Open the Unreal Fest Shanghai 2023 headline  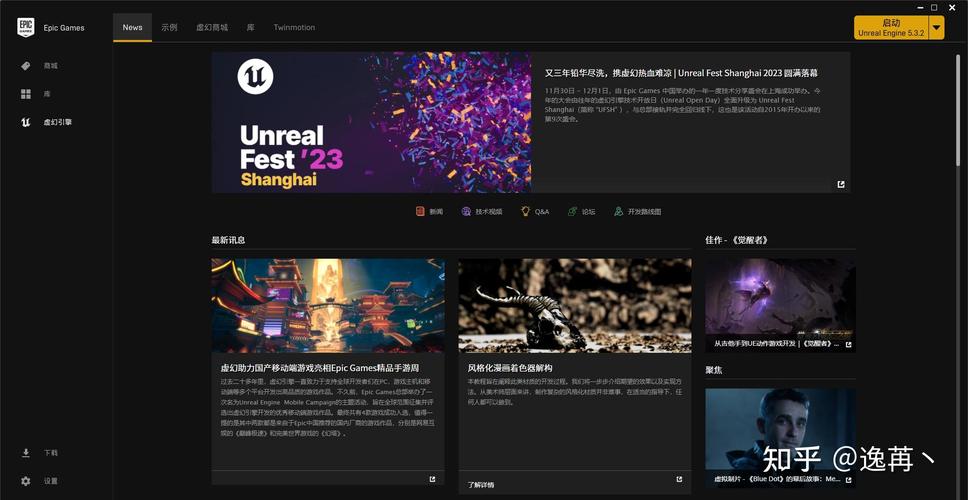pos(682,73)
